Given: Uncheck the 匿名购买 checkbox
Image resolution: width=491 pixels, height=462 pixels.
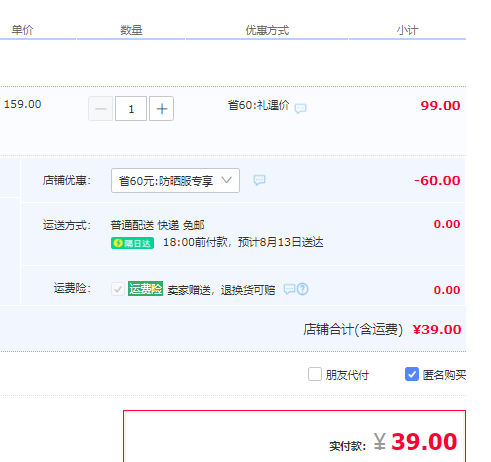Looking at the screenshot, I should pos(412,374).
